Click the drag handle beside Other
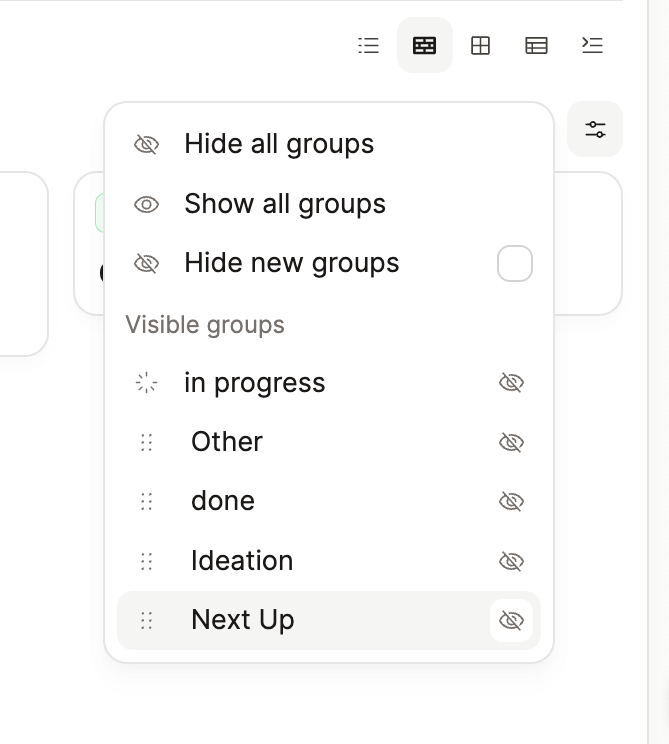 click(146, 442)
